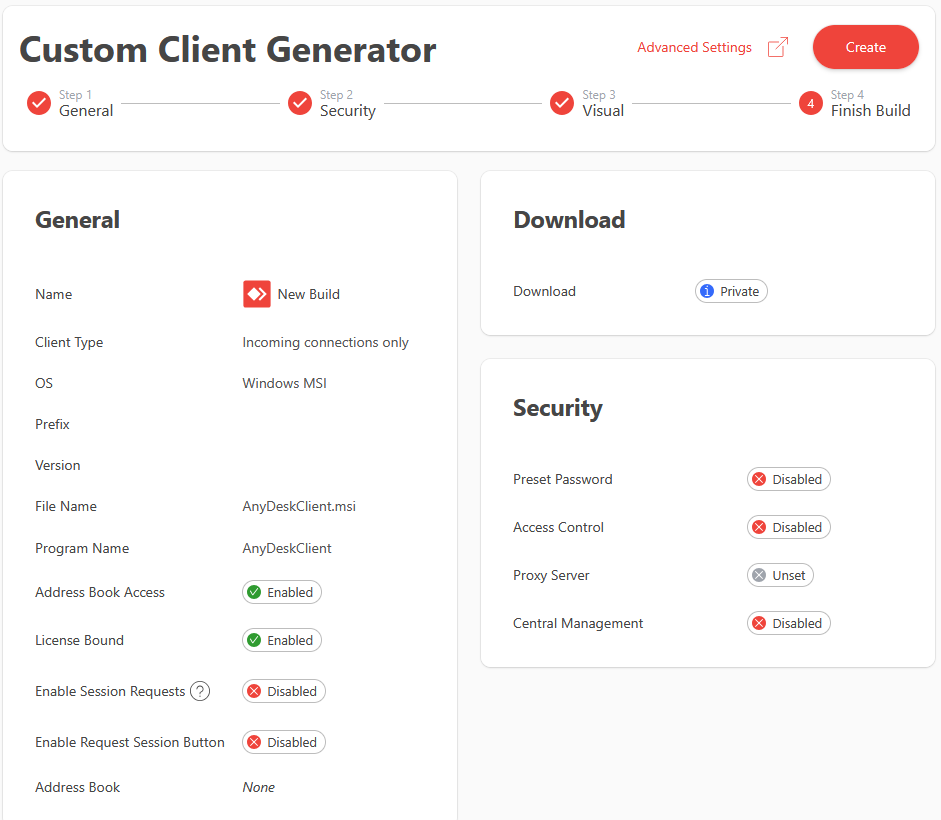Click the 'Address Book Access' label
The width and height of the screenshot is (941, 820).
point(100,592)
